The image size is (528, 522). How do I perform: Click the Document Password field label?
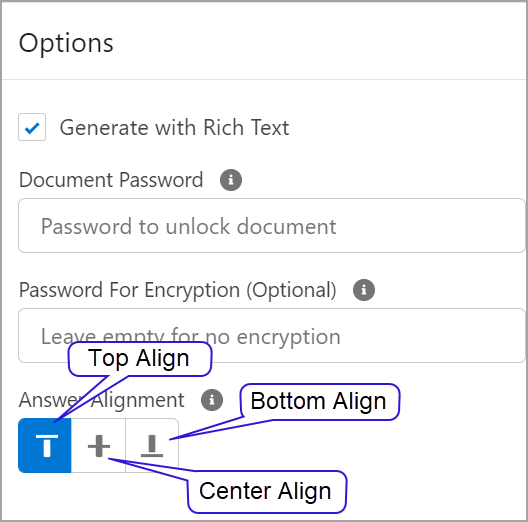pos(111,180)
